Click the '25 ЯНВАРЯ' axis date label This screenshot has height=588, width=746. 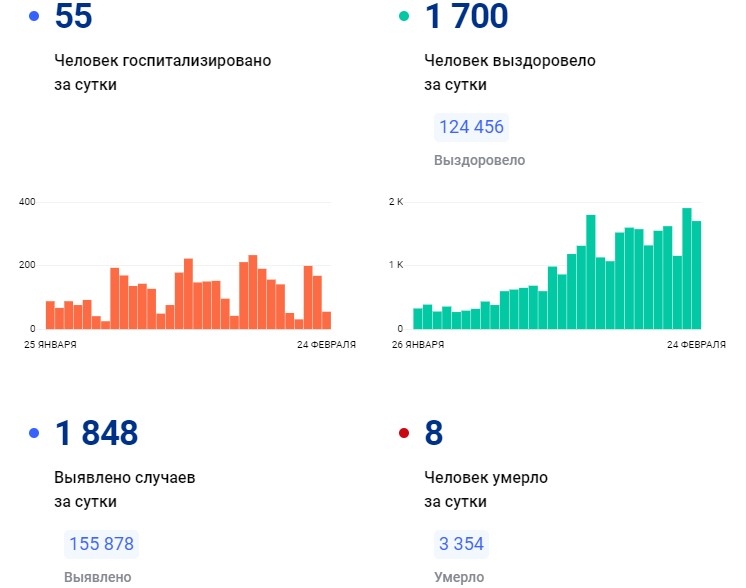click(51, 344)
